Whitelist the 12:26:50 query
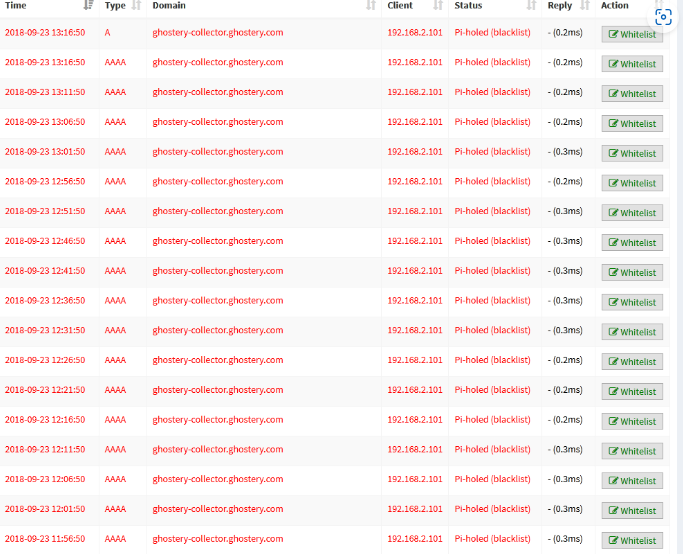Image resolution: width=683 pixels, height=554 pixels. coord(632,361)
